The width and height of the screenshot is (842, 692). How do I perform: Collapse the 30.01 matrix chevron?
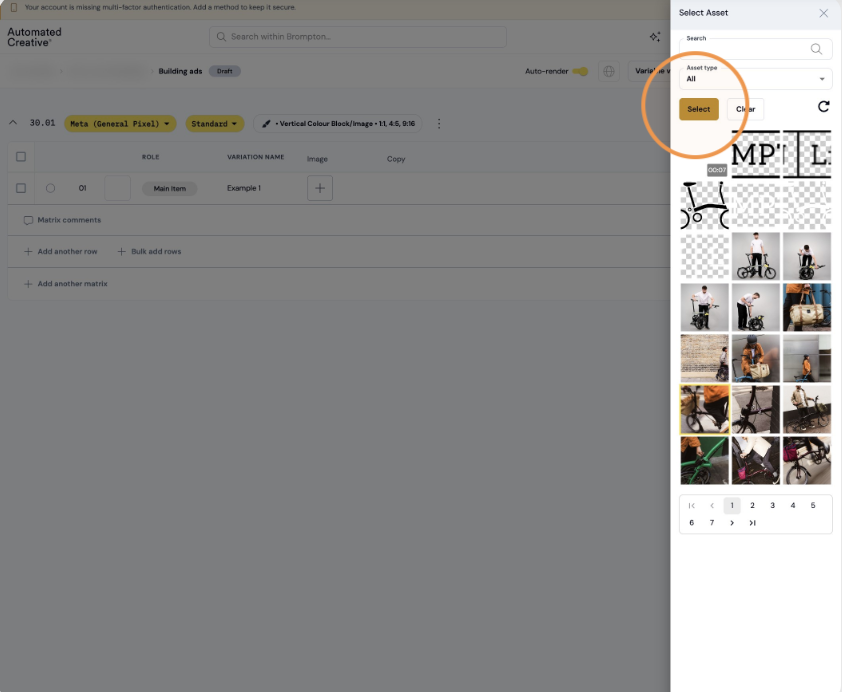click(13, 123)
